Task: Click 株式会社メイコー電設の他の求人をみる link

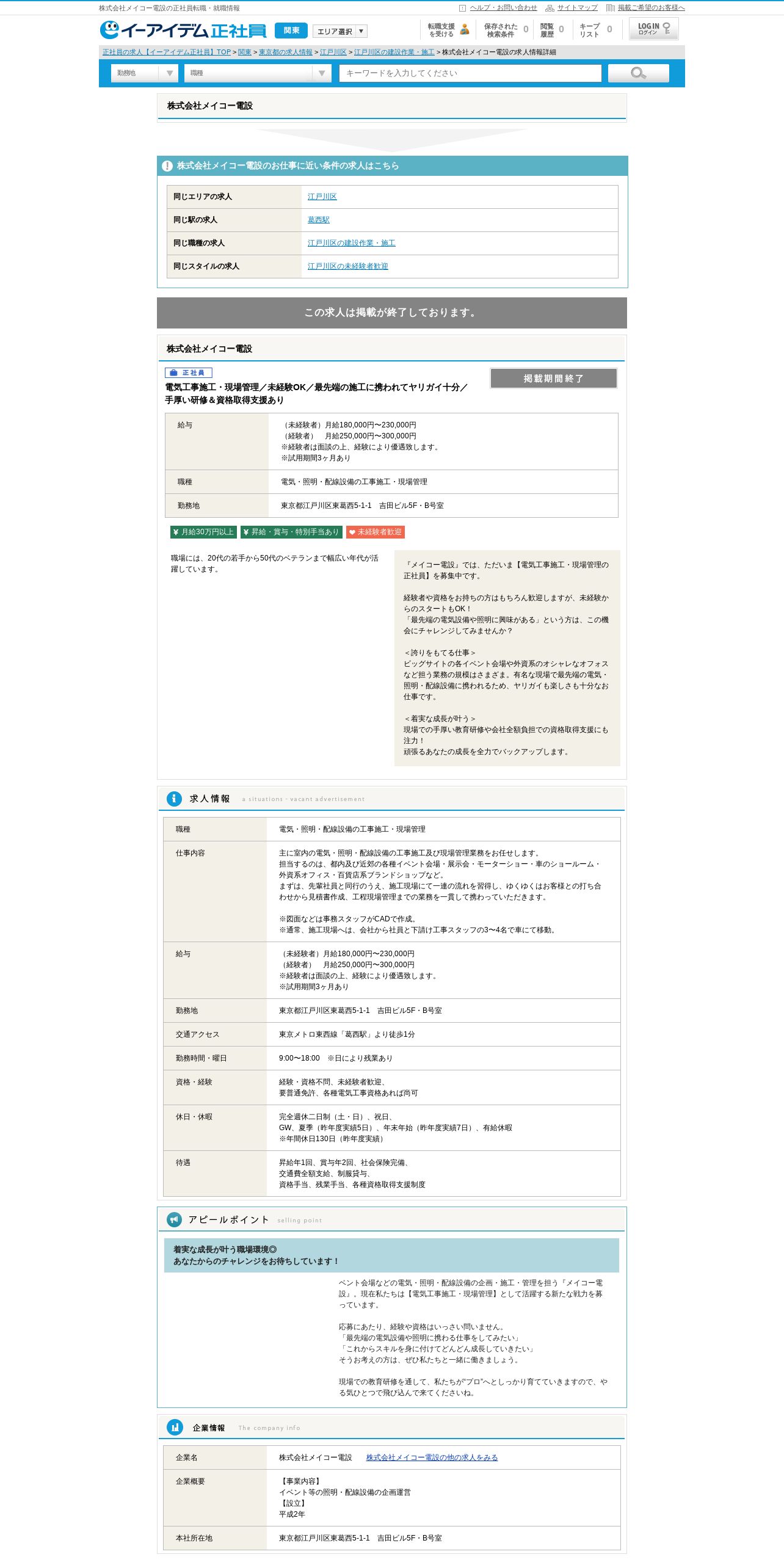Action: 432,1457
